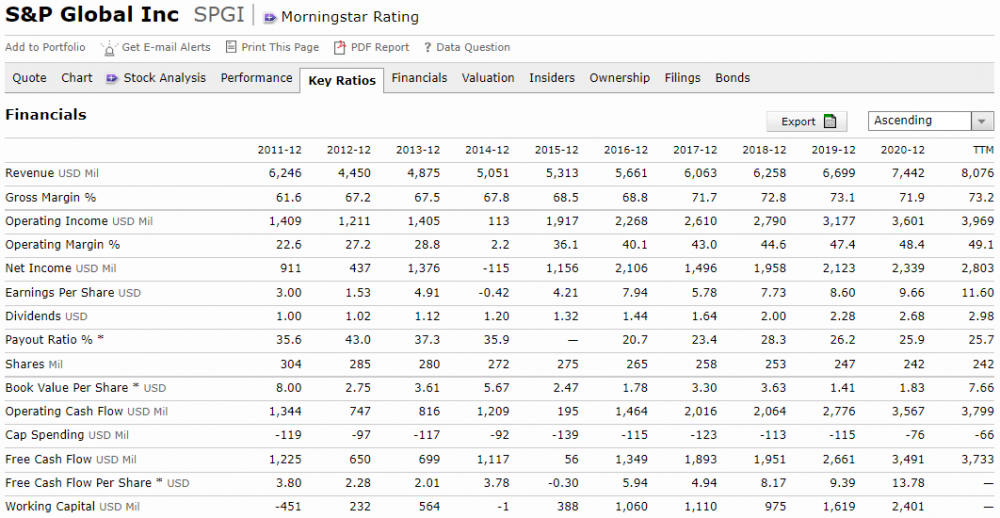View the Ownership tab

pyautogui.click(x=619, y=78)
